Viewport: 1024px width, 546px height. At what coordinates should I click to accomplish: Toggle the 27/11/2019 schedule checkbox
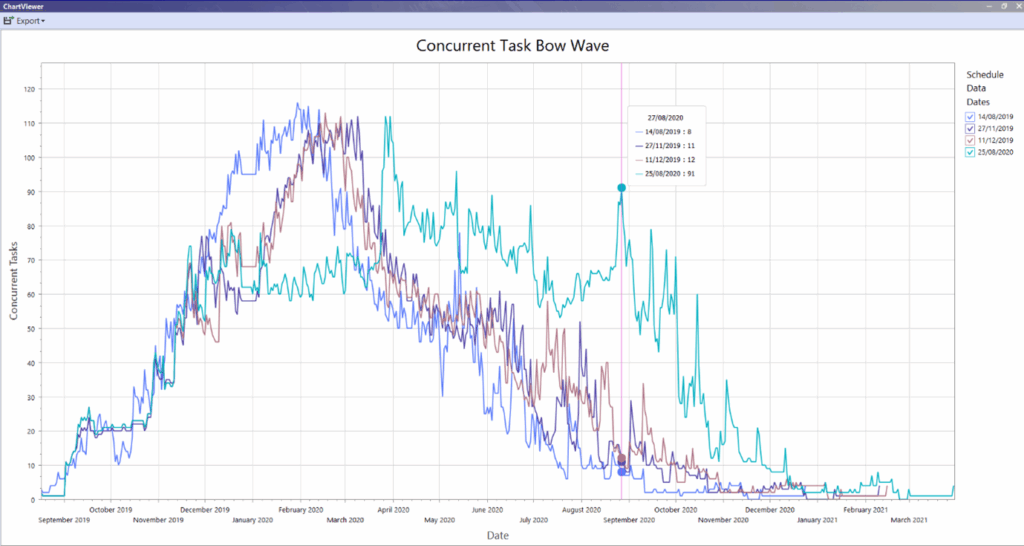click(970, 129)
